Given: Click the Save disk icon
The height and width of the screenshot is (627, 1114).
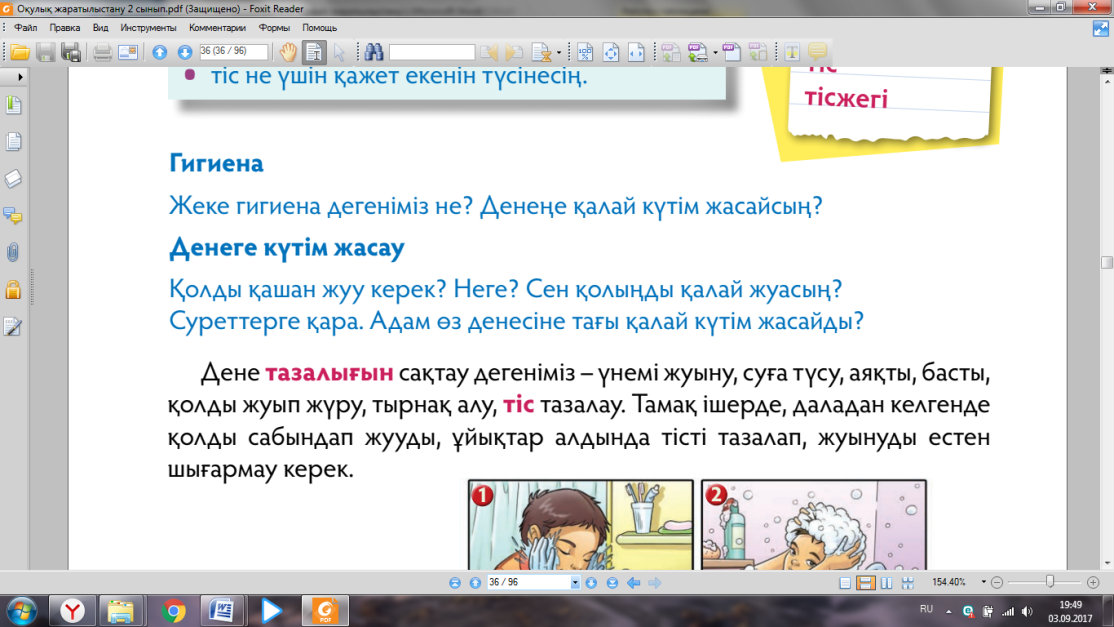Looking at the screenshot, I should click(45, 52).
